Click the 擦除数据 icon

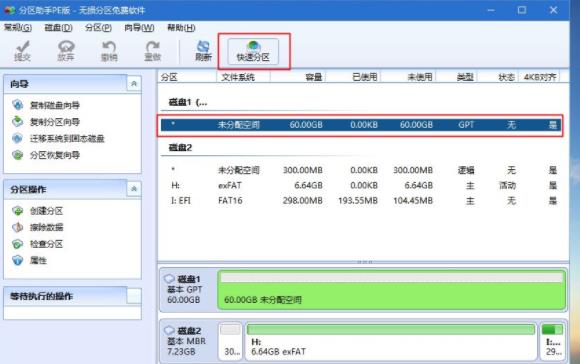(17, 227)
